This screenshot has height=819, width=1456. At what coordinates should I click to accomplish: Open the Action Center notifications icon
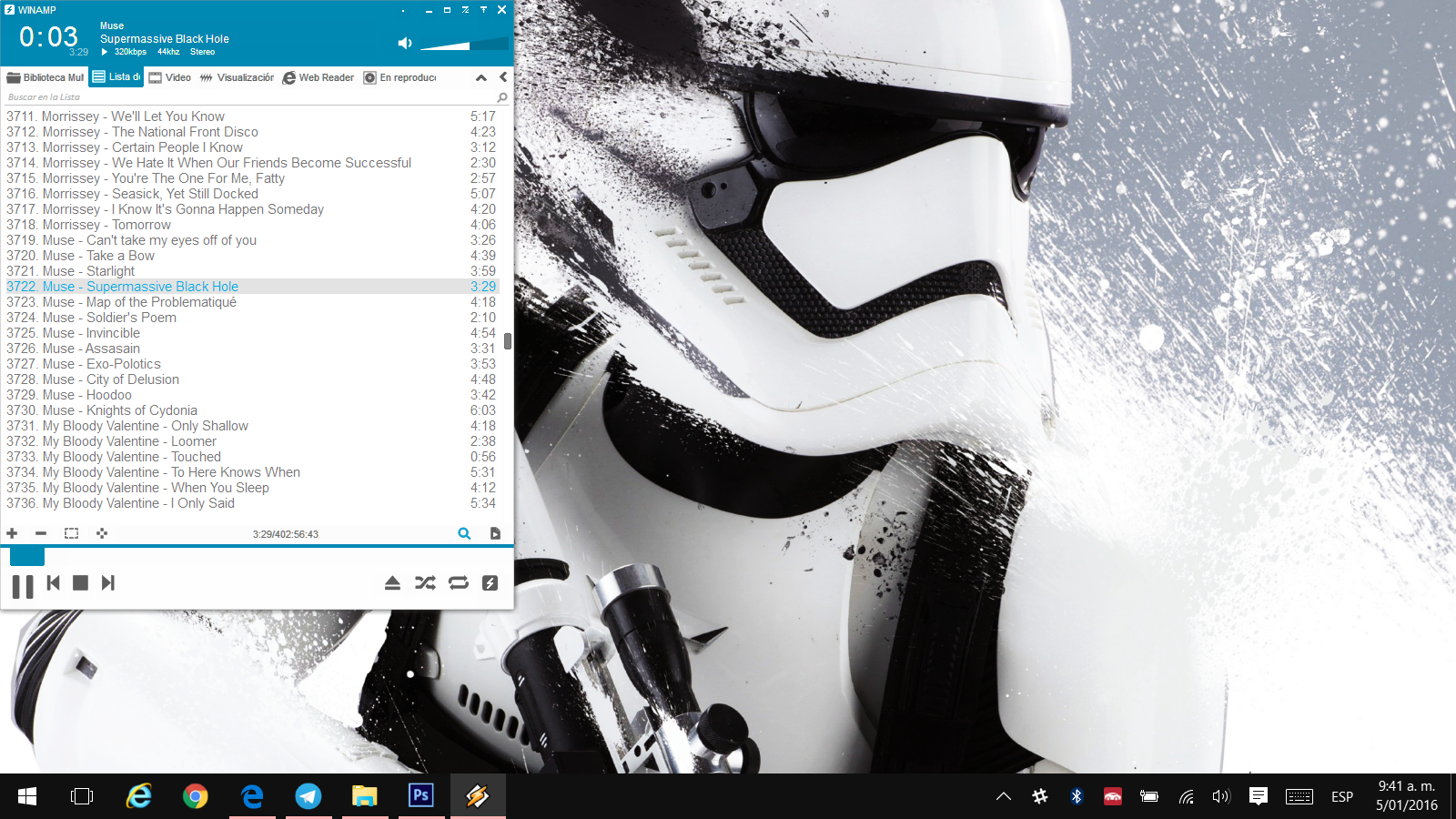(x=1259, y=796)
